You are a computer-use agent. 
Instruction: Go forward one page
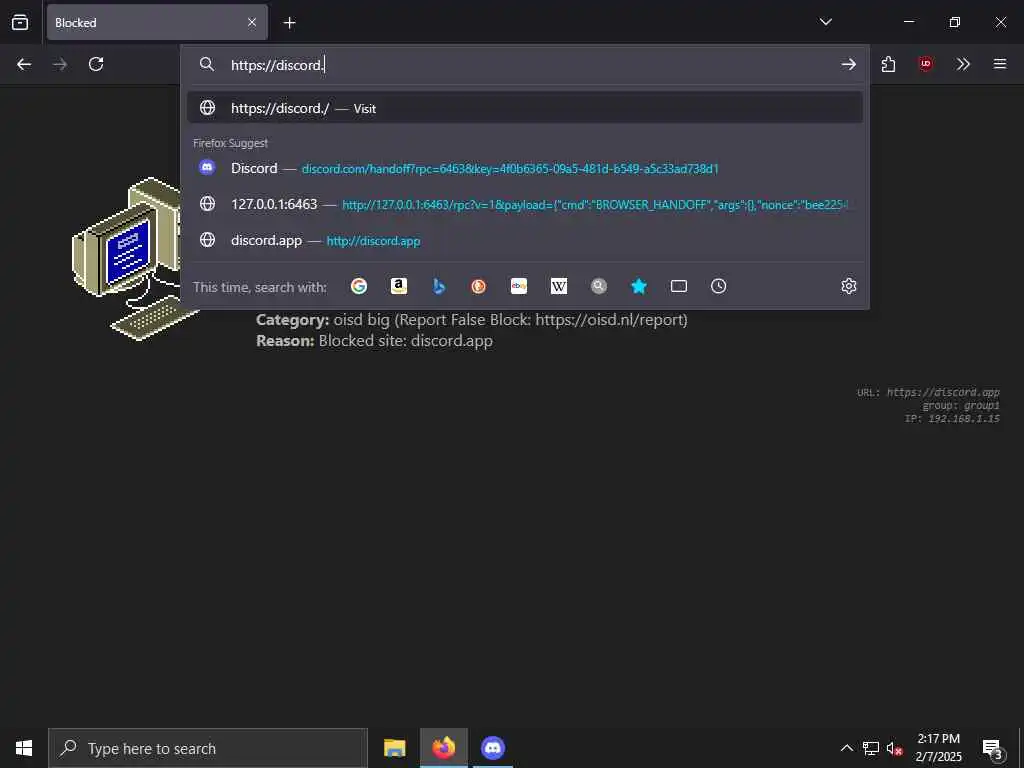click(x=60, y=64)
